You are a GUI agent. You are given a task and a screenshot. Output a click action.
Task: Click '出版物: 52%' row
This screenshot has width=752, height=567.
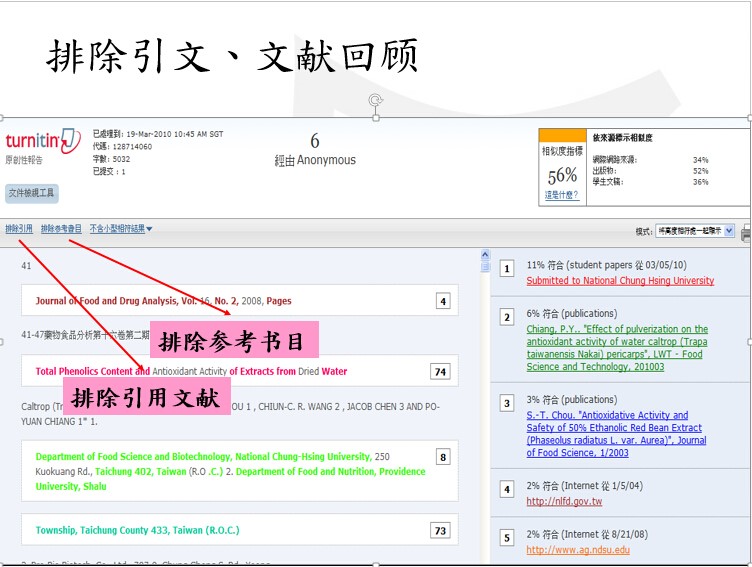pyautogui.click(x=650, y=171)
